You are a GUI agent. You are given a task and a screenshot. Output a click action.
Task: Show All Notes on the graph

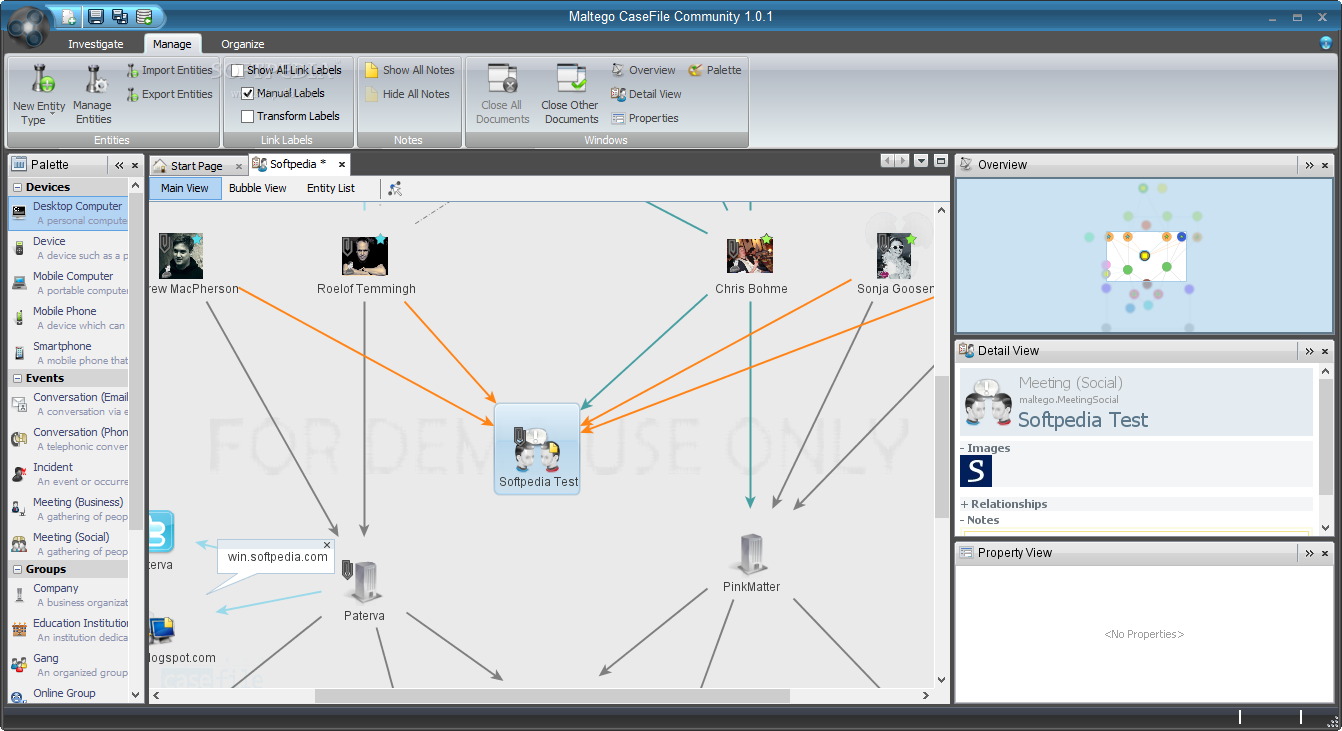tap(409, 70)
